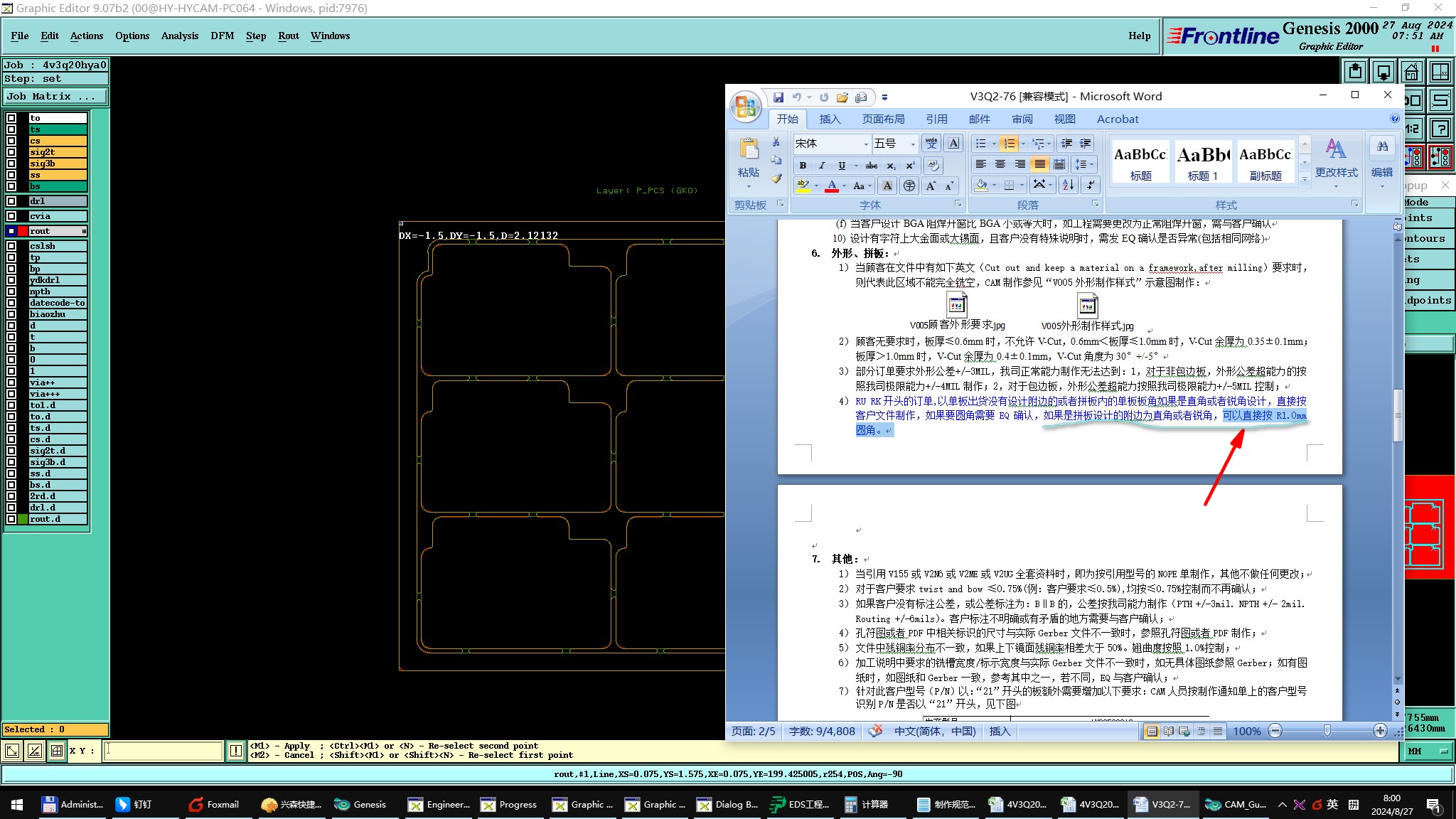Viewport: 1456px width, 819px height.
Task: Click the center text alignment icon
Action: click(x=1000, y=164)
